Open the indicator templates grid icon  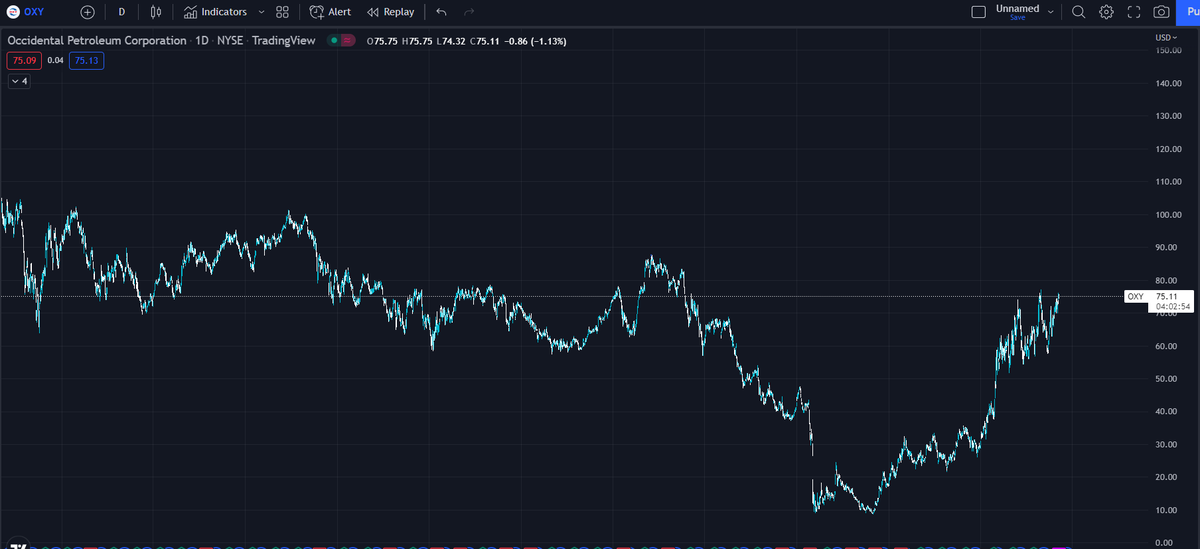pyautogui.click(x=282, y=12)
